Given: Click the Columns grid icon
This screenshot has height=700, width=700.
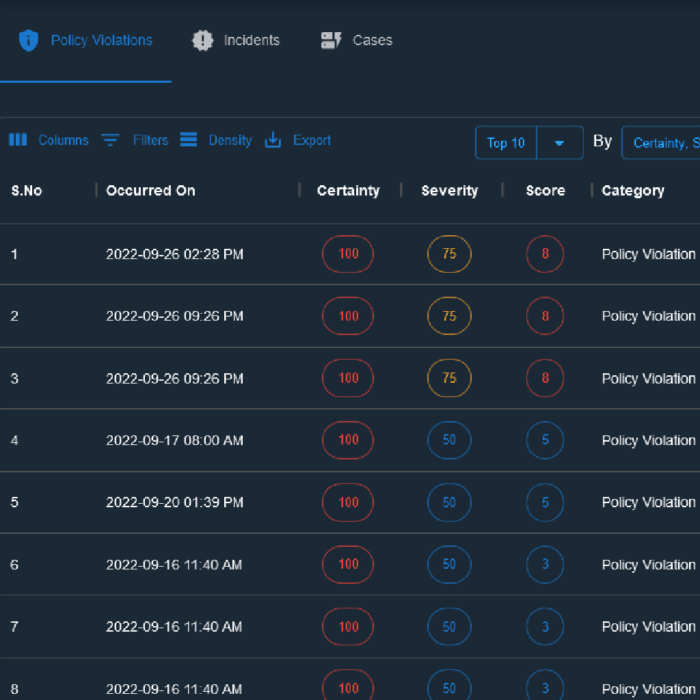Looking at the screenshot, I should pyautogui.click(x=18, y=140).
